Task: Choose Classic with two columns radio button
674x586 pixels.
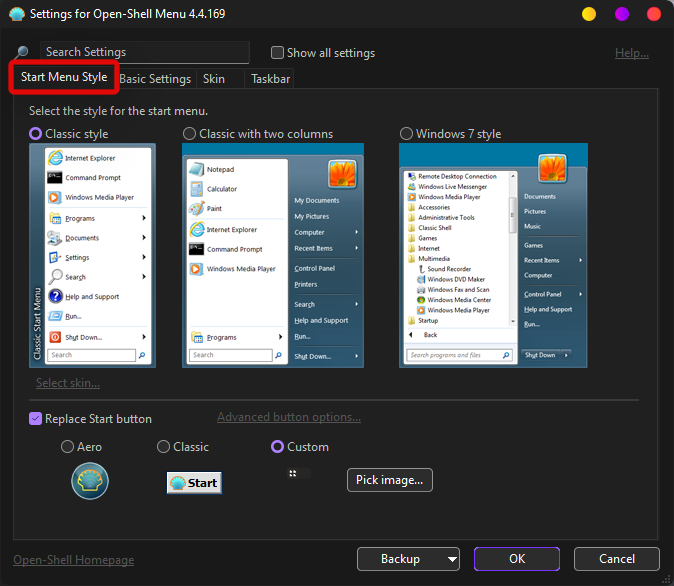Action: 189,134
